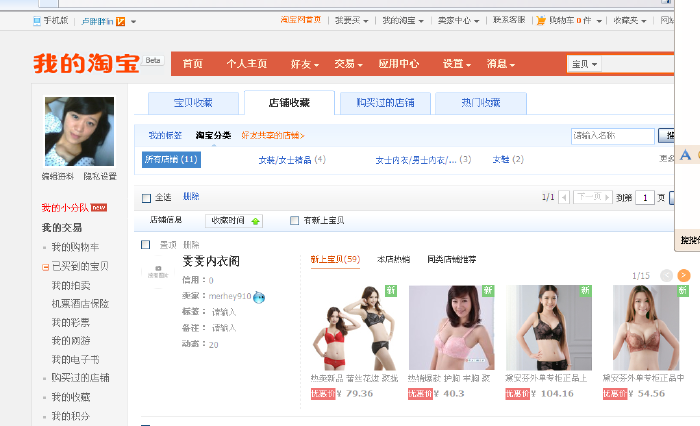Open the 设置 dropdown menu

pyautogui.click(x=457, y=64)
